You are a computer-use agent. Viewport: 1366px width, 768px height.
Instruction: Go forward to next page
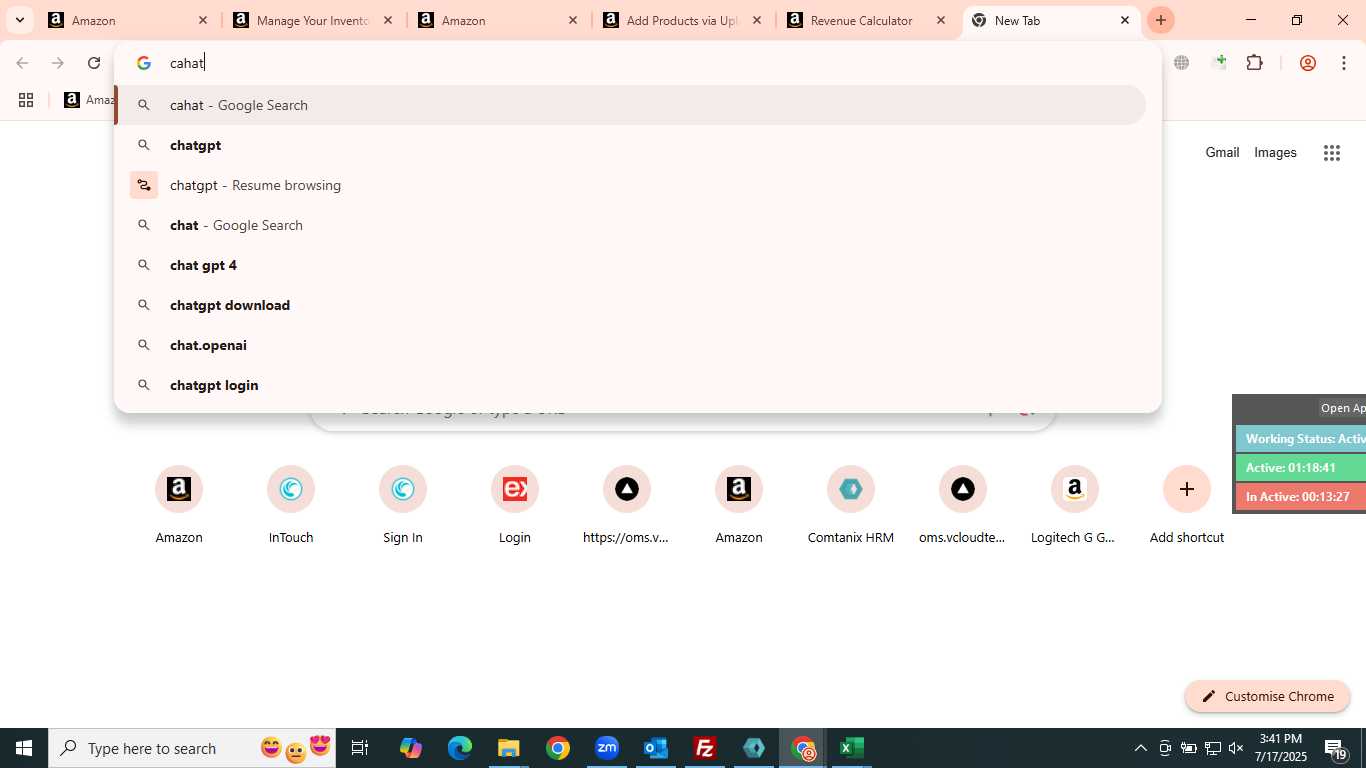tap(58, 63)
